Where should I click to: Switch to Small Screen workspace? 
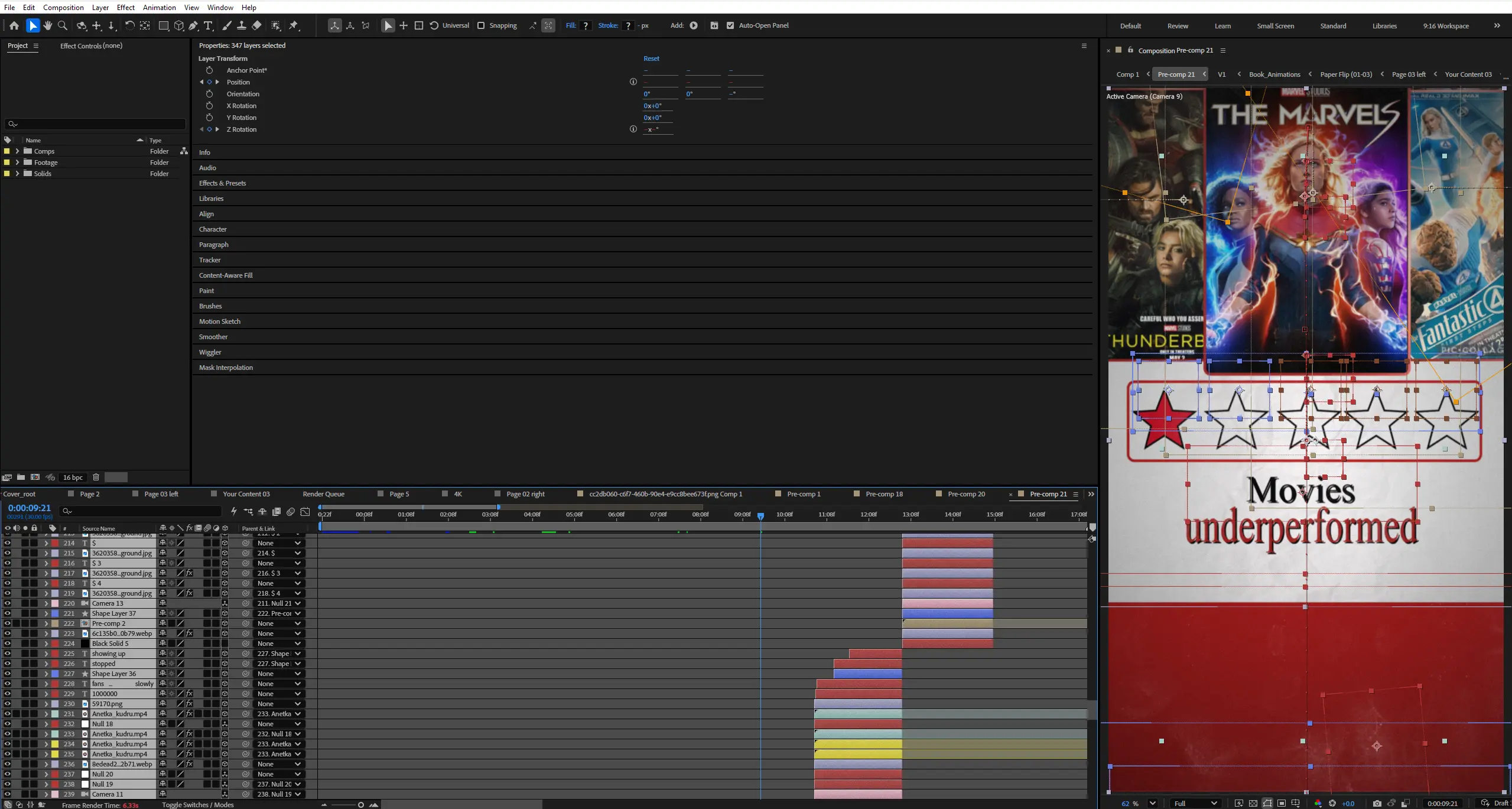(x=1275, y=26)
